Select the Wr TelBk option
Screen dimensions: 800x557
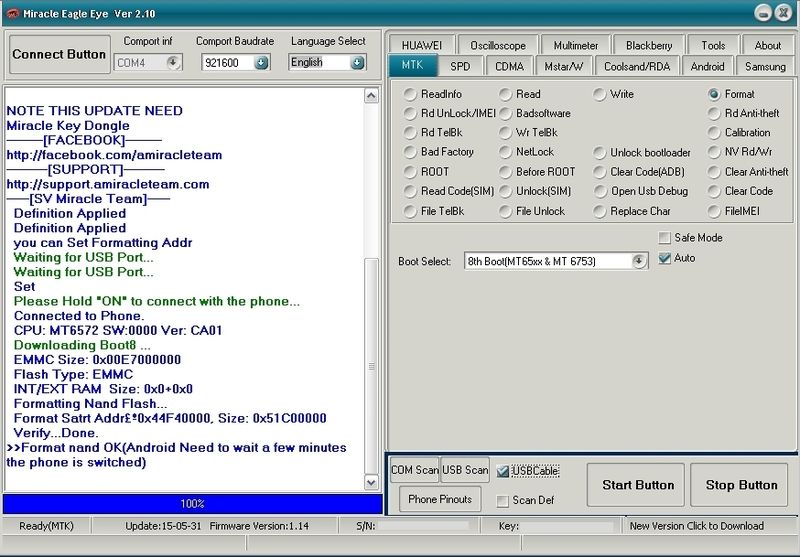point(528,133)
